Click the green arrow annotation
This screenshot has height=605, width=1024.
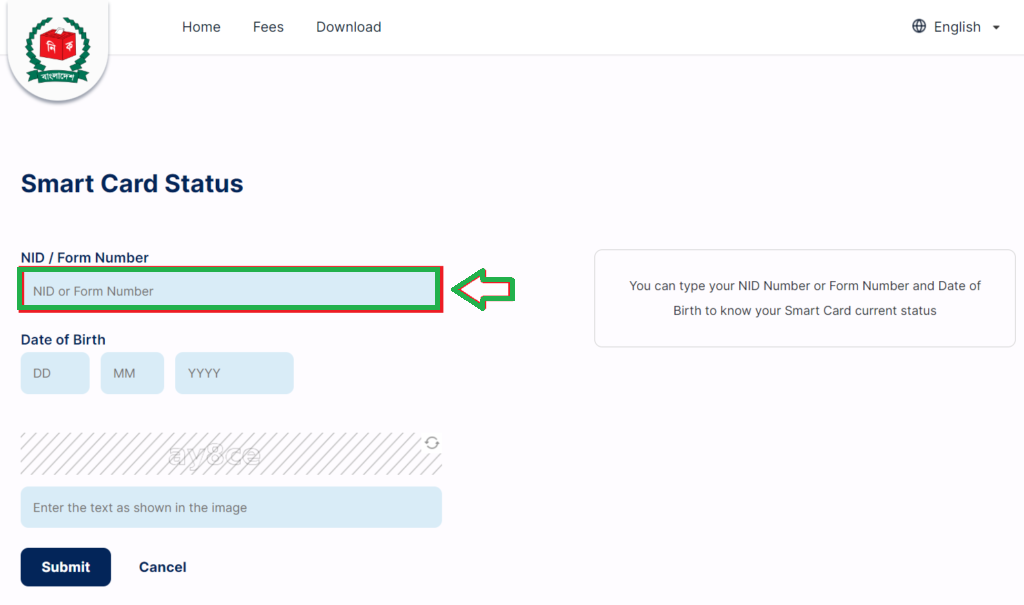tap(483, 289)
